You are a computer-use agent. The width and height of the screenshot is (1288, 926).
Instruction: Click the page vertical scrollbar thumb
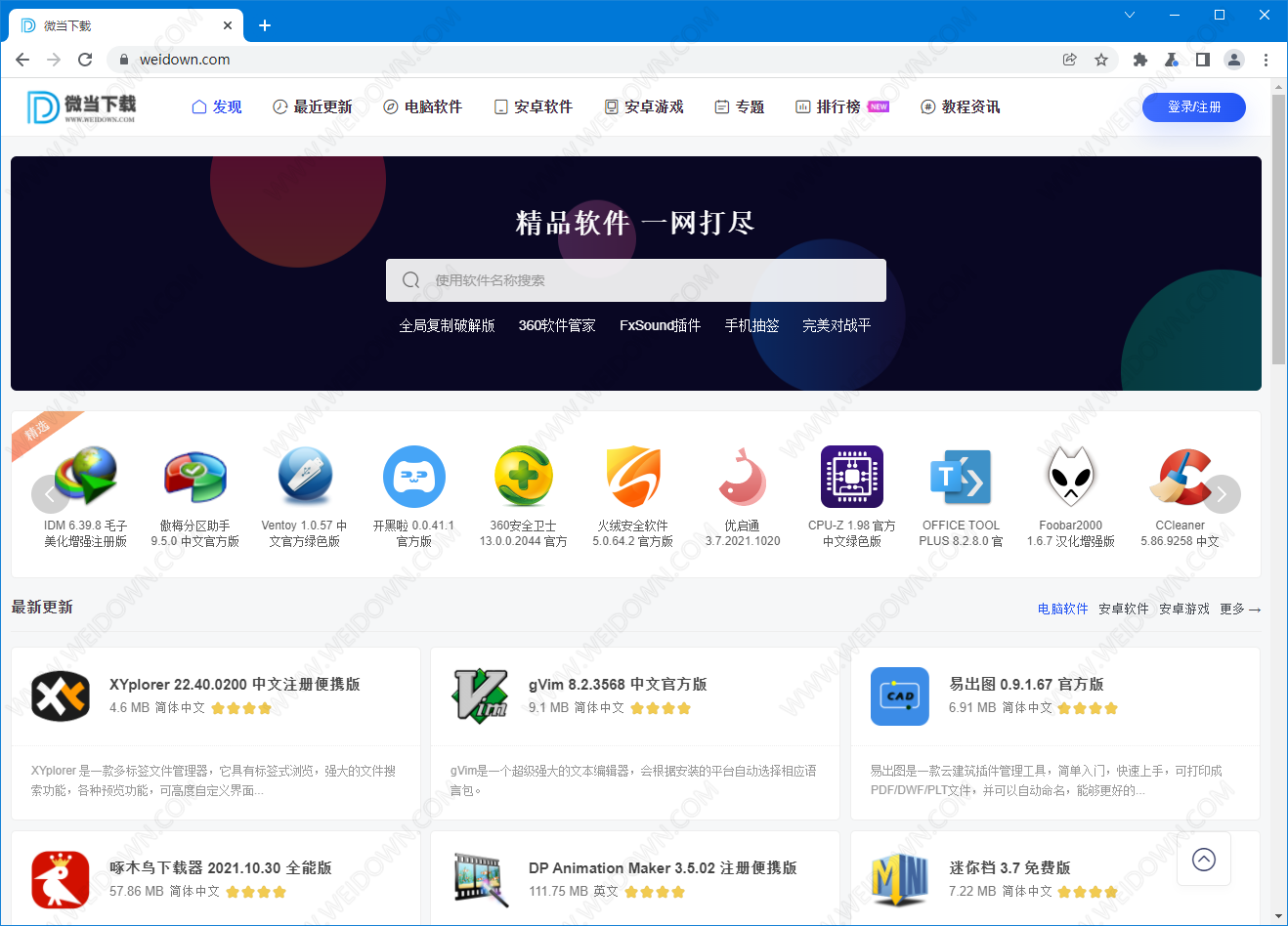[1278, 230]
